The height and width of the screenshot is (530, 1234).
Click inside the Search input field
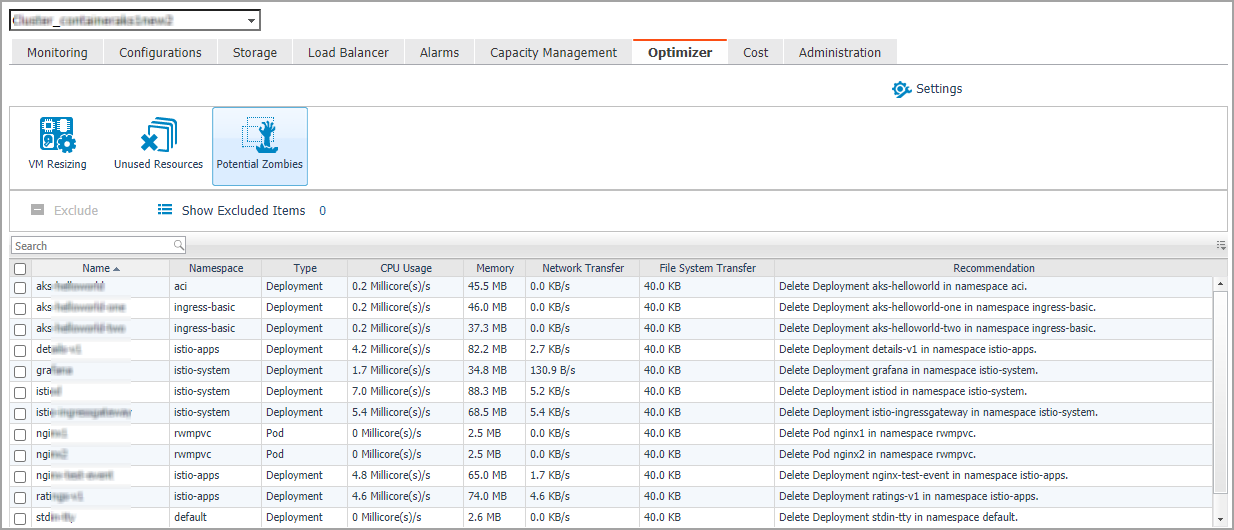(90, 246)
